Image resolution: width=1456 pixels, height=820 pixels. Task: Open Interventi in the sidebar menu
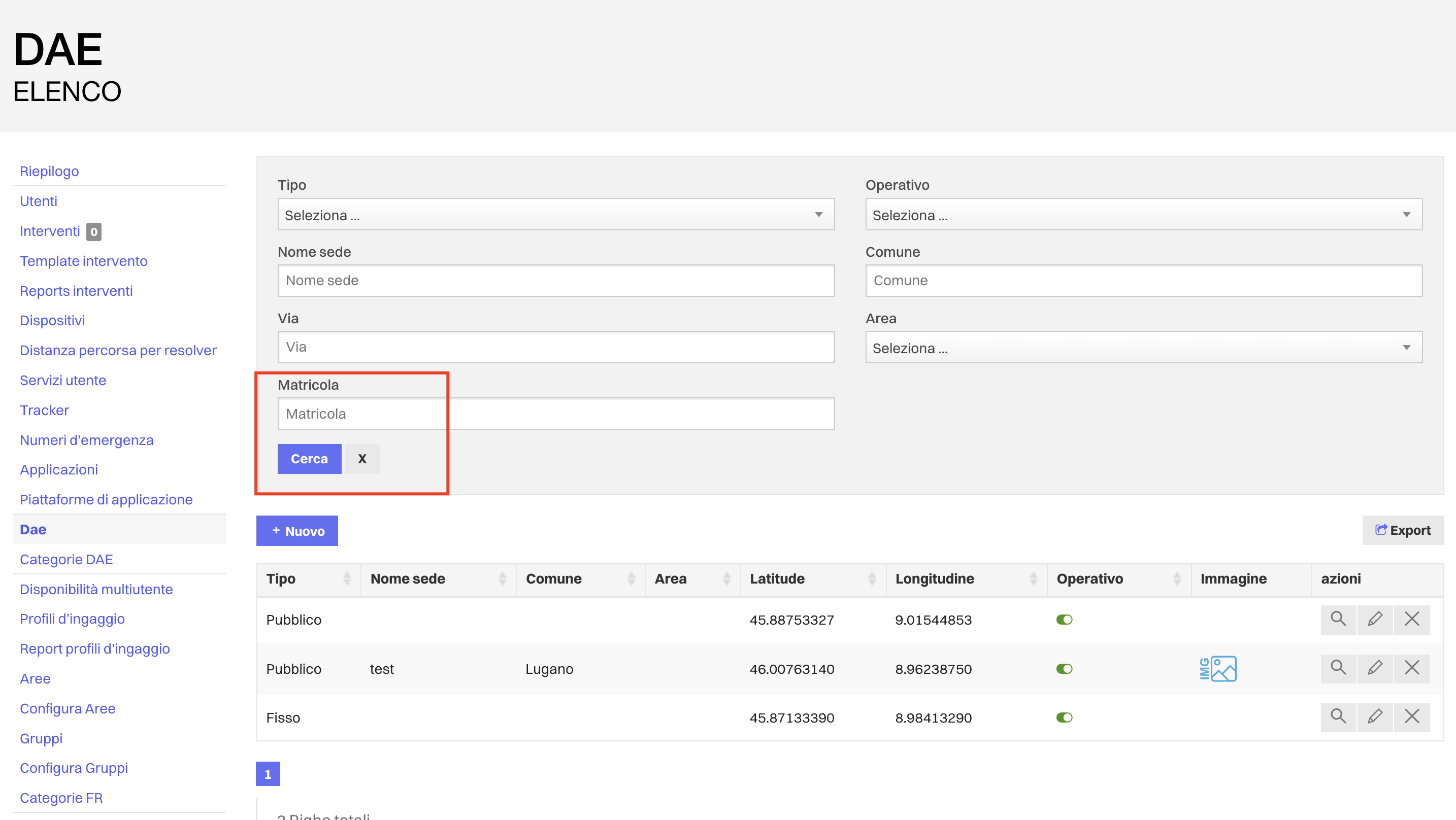point(50,231)
